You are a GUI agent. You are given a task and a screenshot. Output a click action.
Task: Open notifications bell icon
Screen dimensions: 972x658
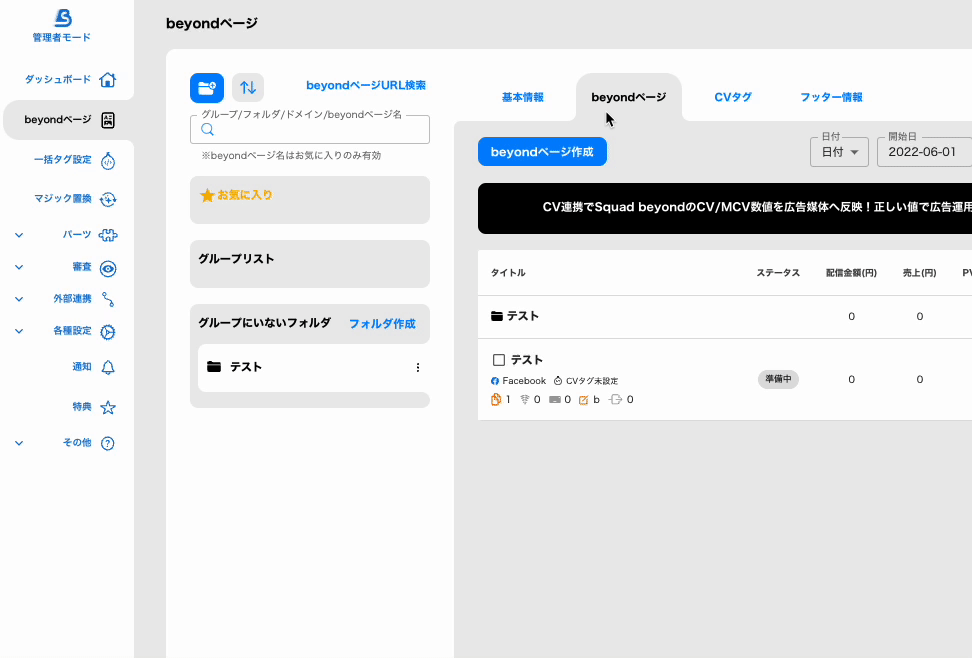108,367
